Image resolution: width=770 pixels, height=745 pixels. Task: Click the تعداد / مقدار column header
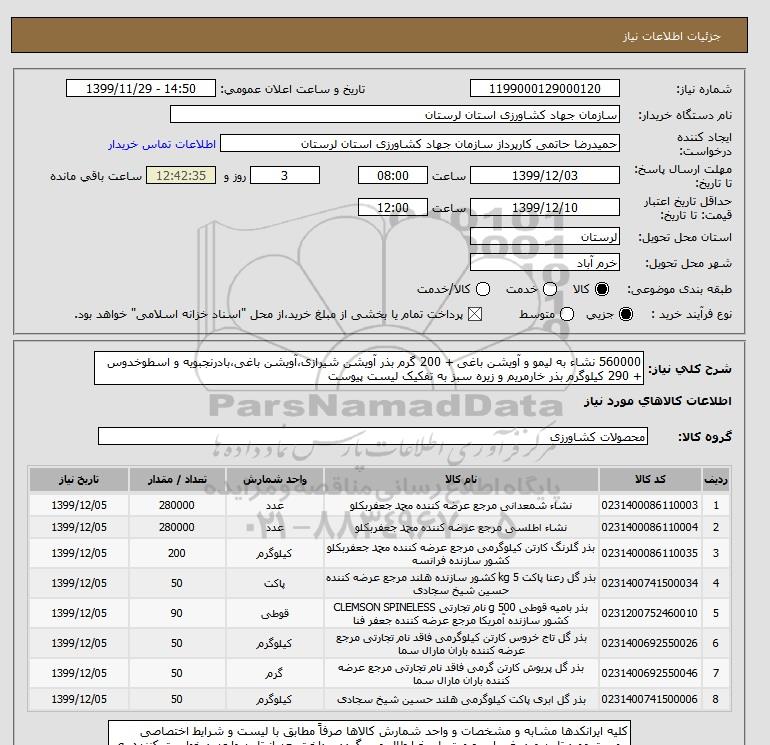pos(177,479)
